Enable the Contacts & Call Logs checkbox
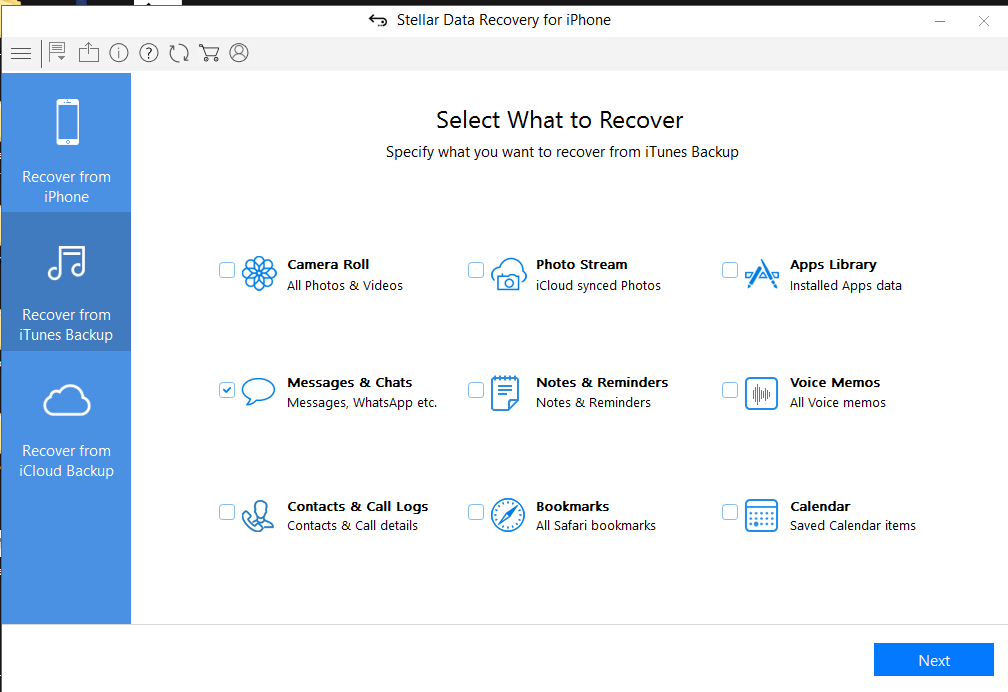Screen dimensions: 1008x692 click(x=227, y=512)
